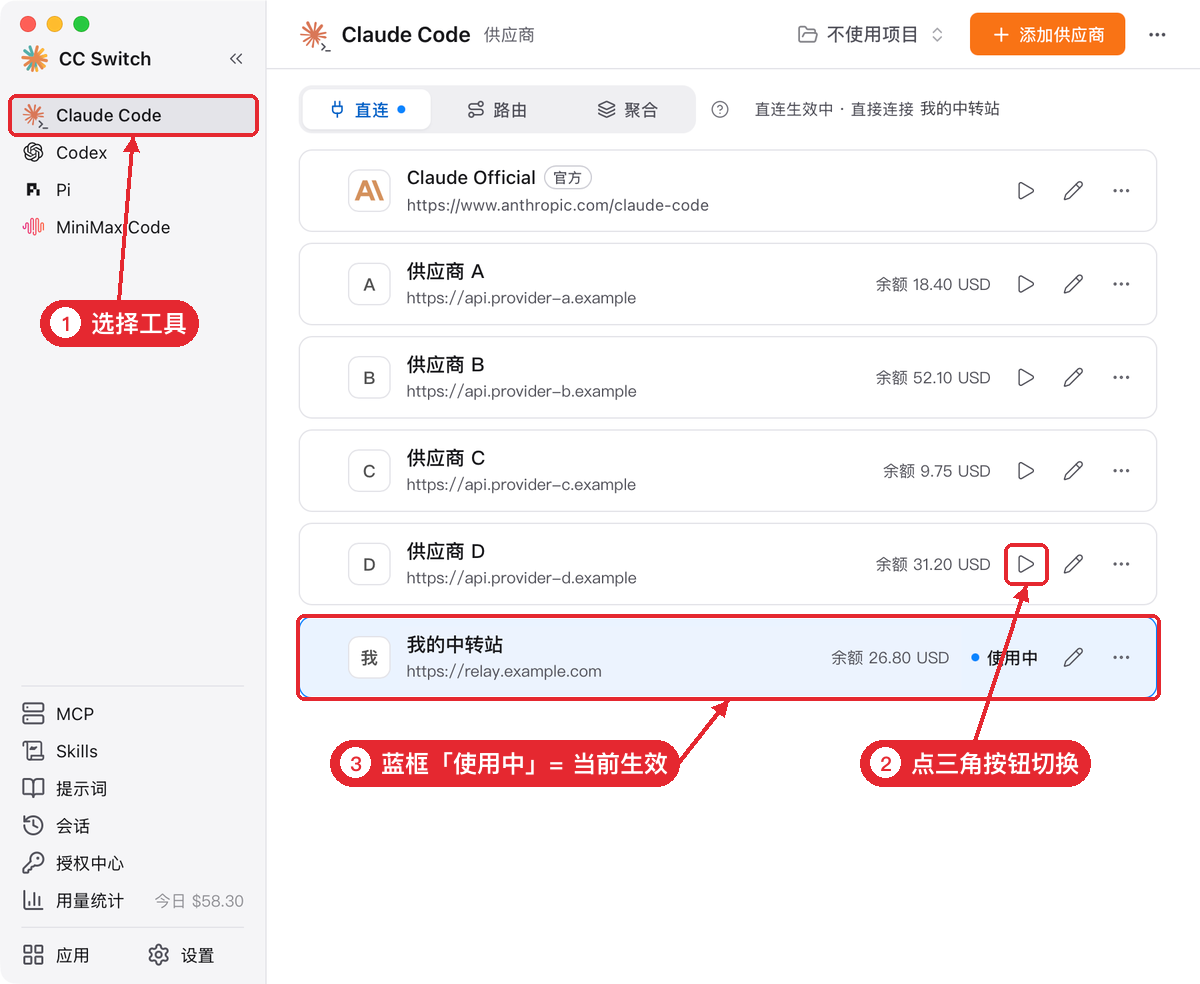Activate 供应商 A with its play button

1026,284
